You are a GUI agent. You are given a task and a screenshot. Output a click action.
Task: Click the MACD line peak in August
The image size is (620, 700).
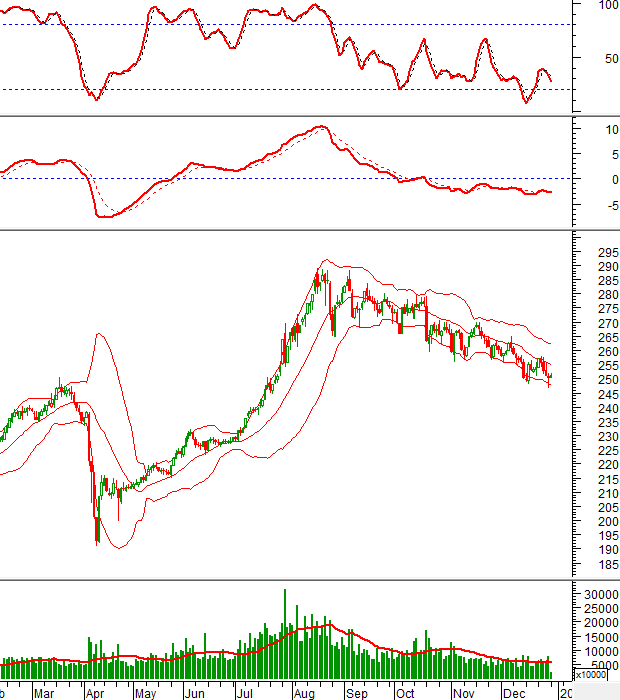tap(320, 127)
